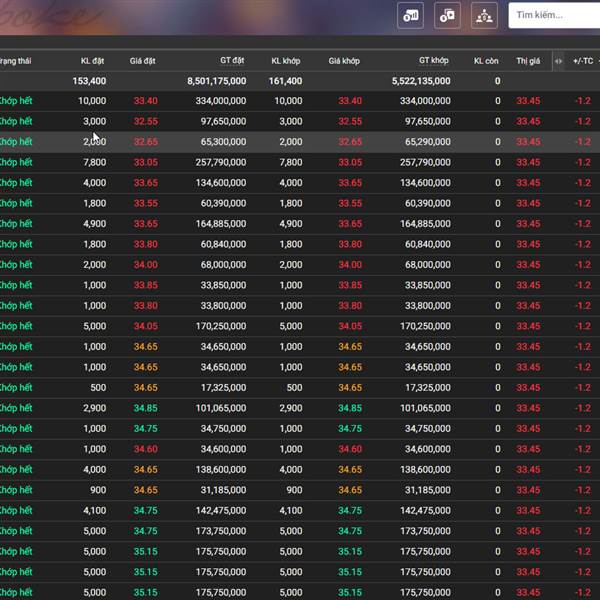Click KL đặt cell 900

coord(98,490)
